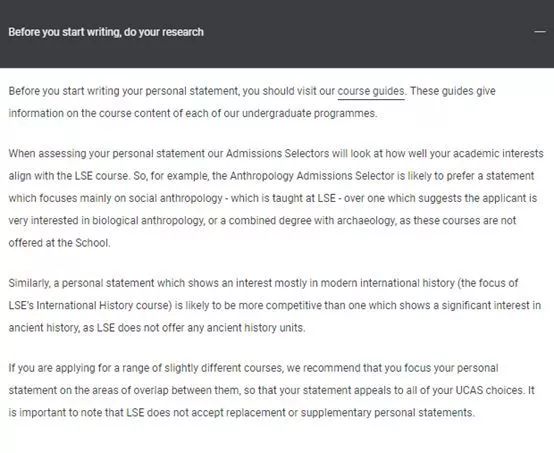Screen dimensions: 554x453
Task: Open the course guides link
Action: 371,92
